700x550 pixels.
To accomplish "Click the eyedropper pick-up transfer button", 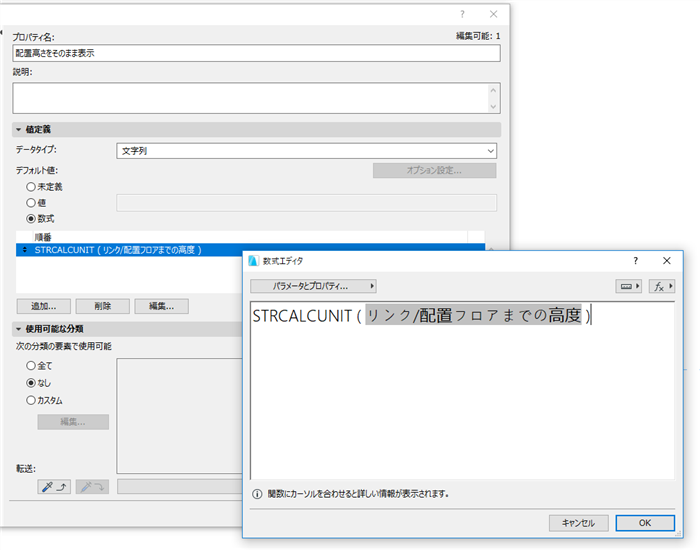I will point(54,486).
